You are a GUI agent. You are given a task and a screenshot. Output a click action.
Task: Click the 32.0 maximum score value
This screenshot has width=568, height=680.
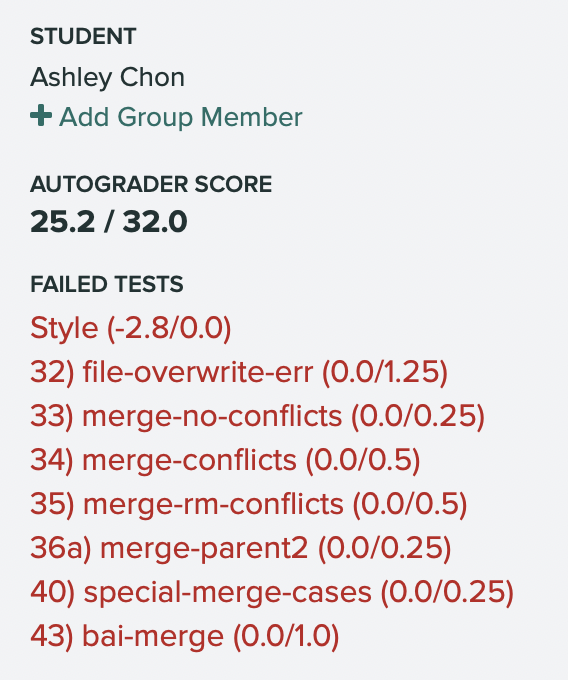click(x=155, y=222)
